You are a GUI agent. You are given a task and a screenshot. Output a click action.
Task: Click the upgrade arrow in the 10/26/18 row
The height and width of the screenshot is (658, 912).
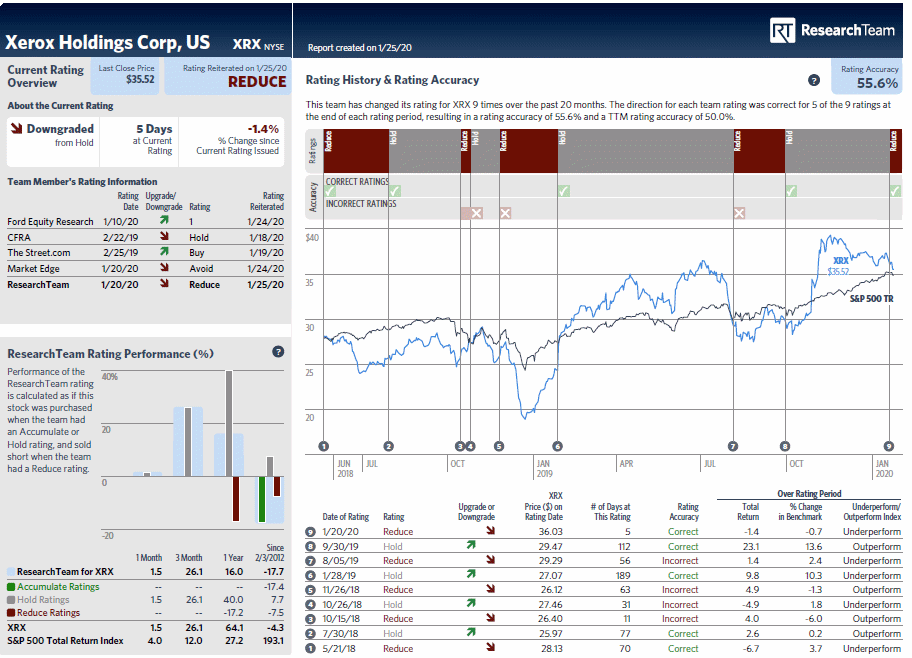(x=471, y=603)
